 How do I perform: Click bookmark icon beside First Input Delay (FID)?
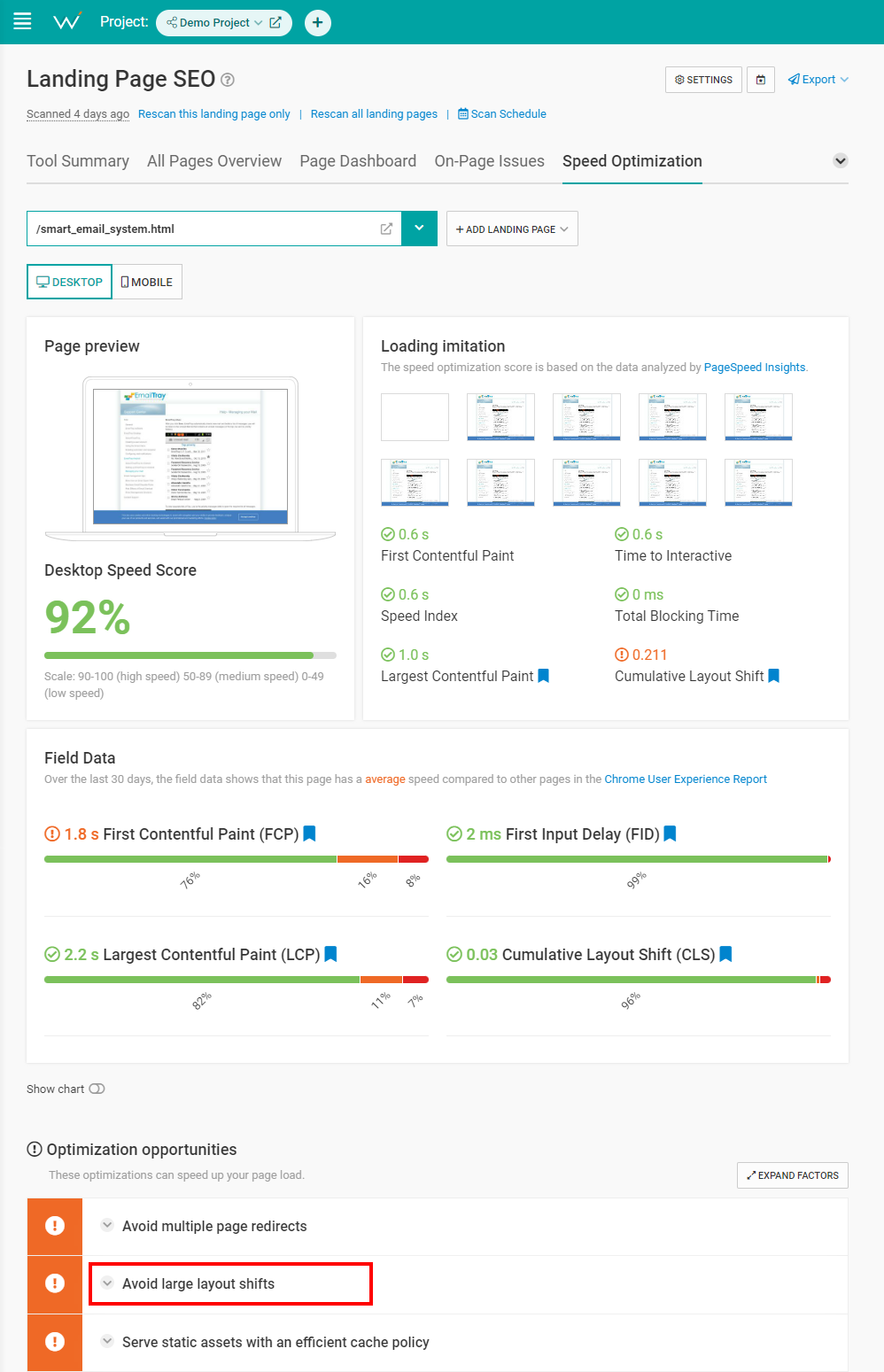click(x=670, y=833)
